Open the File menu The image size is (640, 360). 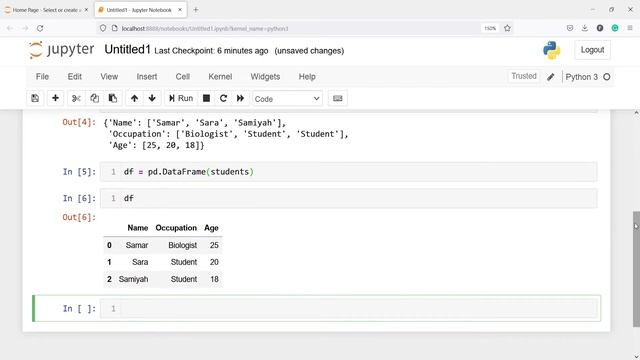click(x=42, y=77)
